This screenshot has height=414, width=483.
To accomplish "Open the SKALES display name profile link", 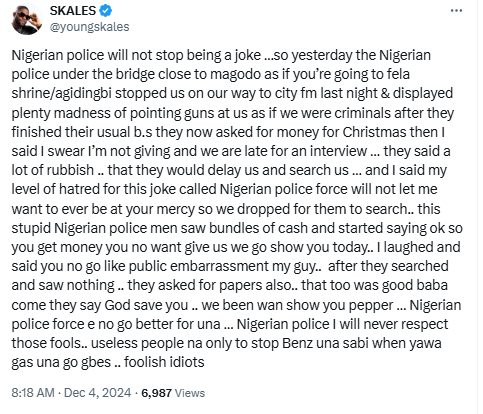I will pos(73,11).
